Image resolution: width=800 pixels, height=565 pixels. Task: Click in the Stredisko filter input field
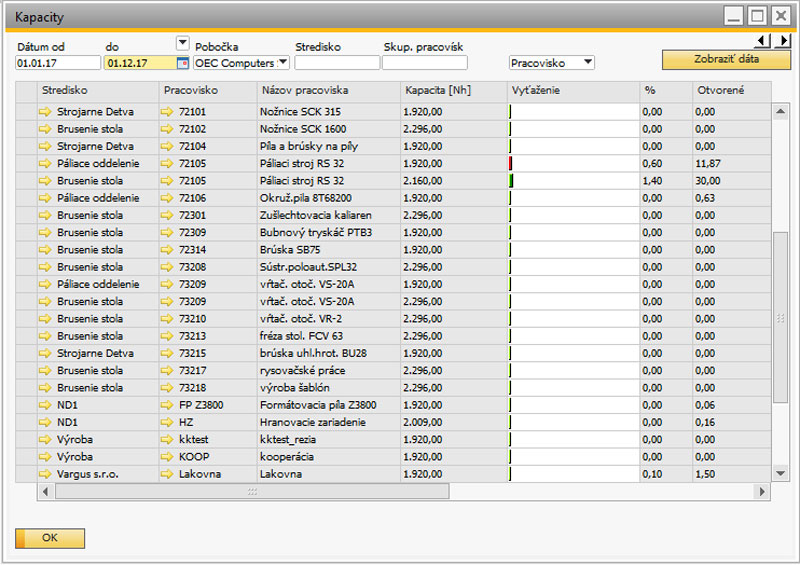(x=336, y=63)
